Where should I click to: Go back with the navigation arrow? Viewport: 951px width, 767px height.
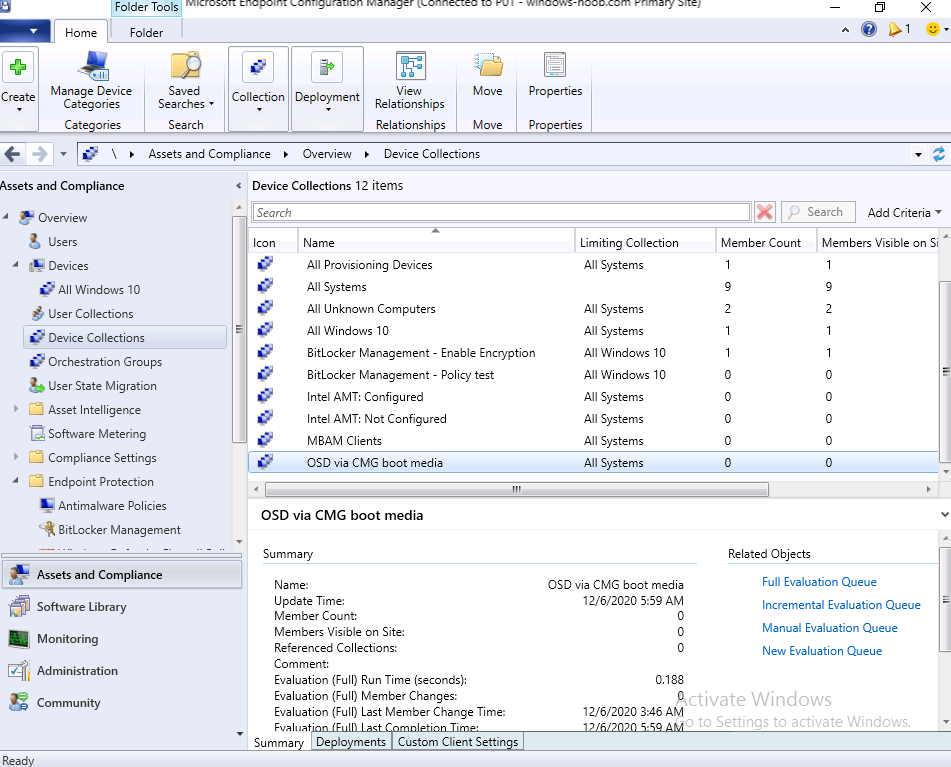[x=13, y=154]
